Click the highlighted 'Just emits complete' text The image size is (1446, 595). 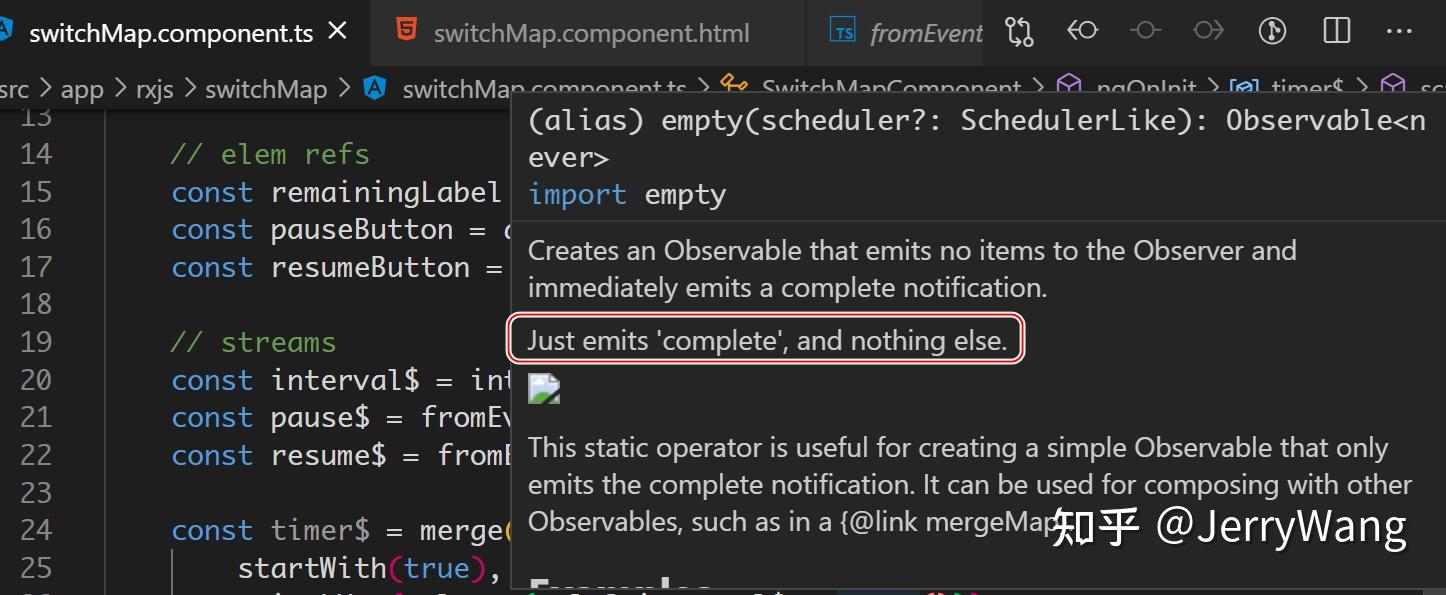(767, 341)
